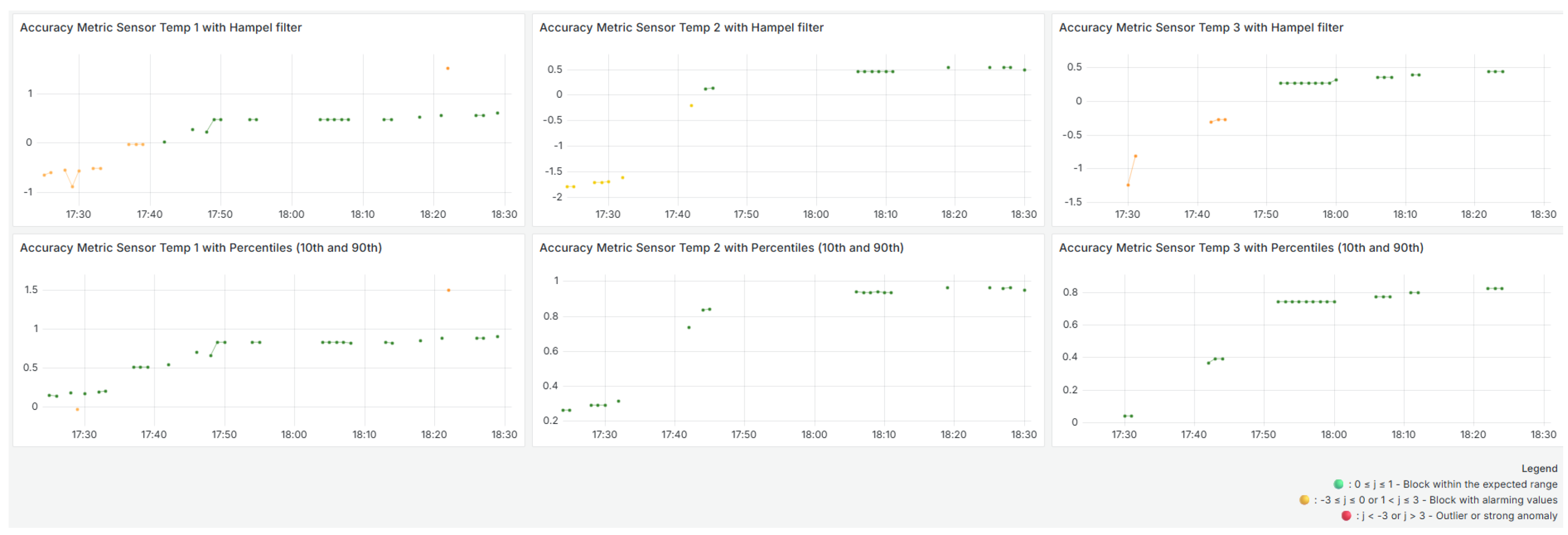Click the orange outlier point above 1 in Temp 1 Hampel chart
The width and height of the screenshot is (1568, 535).
(x=448, y=68)
